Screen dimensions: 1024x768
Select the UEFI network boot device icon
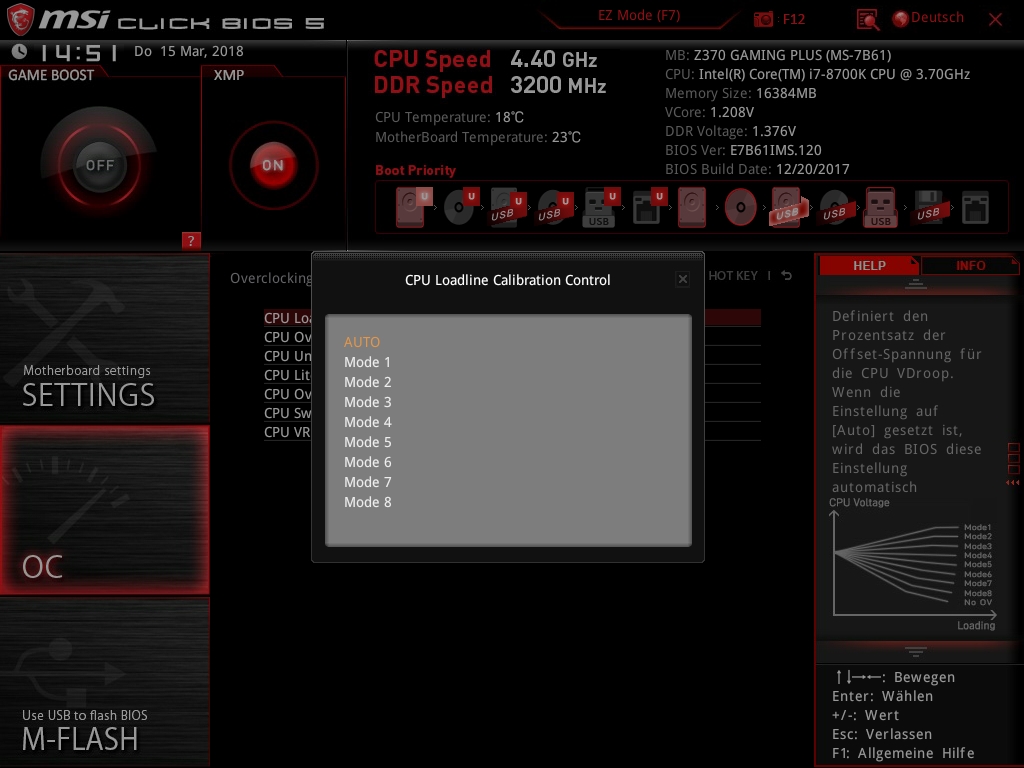(649, 207)
